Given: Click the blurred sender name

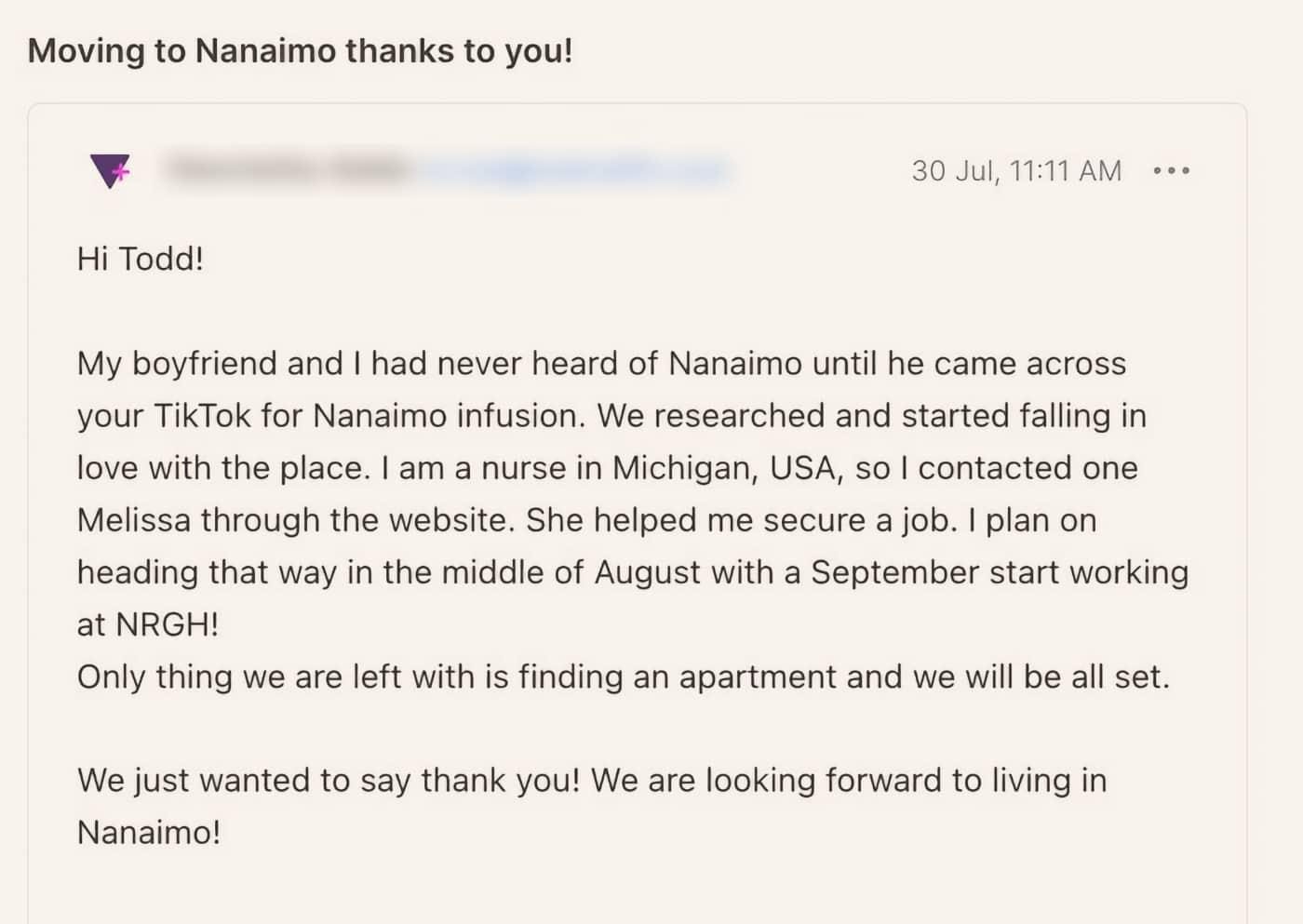Looking at the screenshot, I should point(287,169).
